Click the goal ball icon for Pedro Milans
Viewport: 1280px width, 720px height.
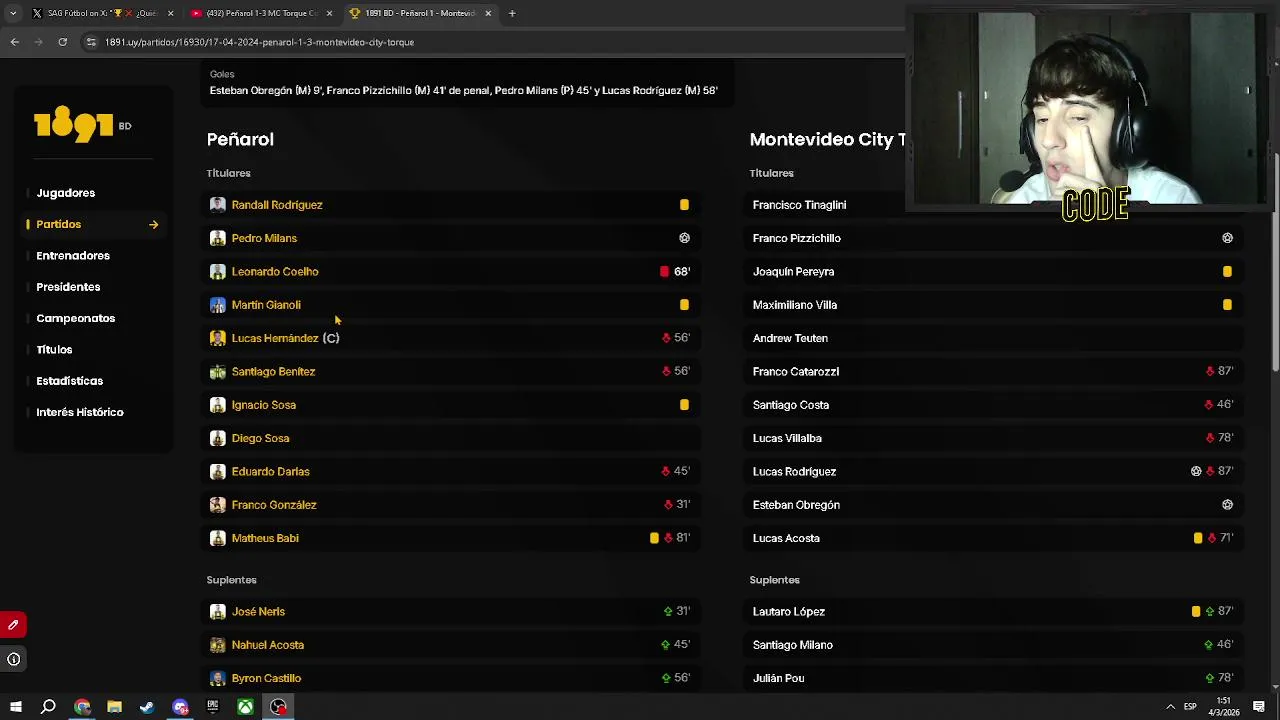coord(684,238)
